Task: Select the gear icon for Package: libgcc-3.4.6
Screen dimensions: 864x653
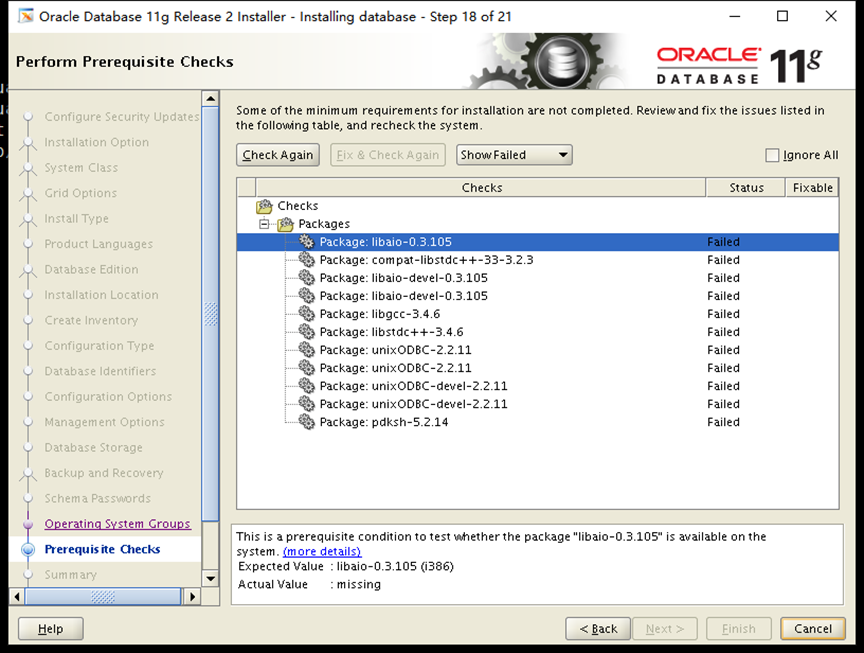Action: 306,313
